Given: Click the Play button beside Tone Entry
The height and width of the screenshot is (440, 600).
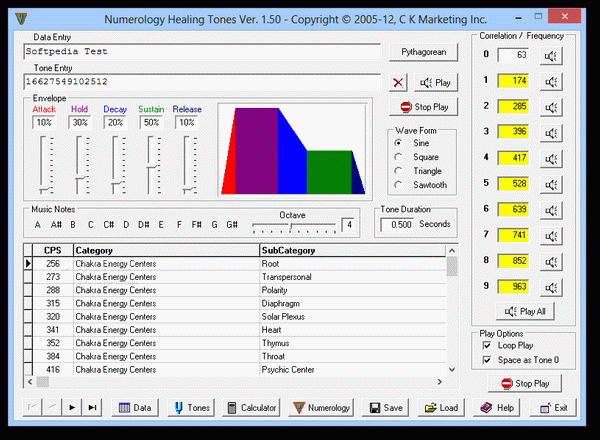Looking at the screenshot, I should pos(435,83).
